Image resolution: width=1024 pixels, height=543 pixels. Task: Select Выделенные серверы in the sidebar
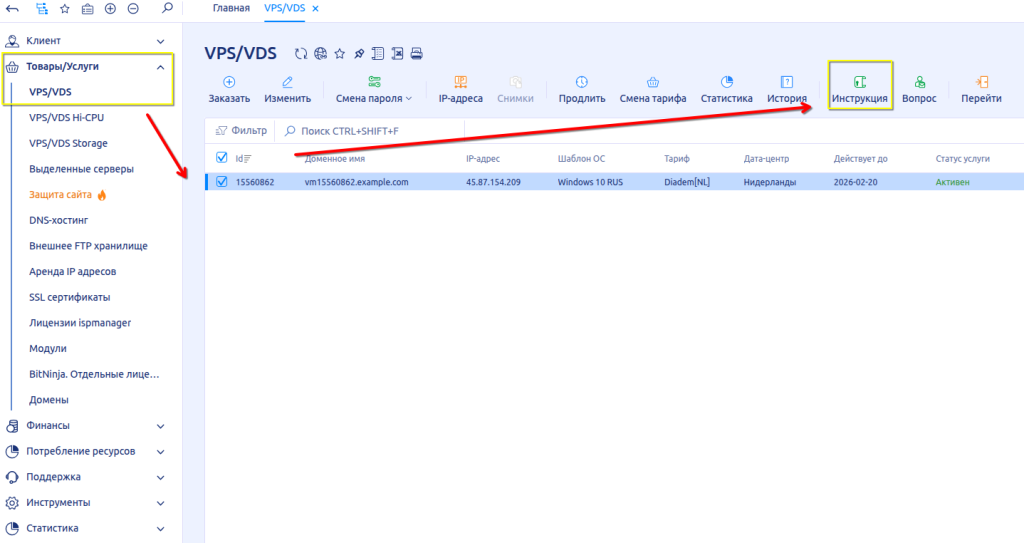81,169
